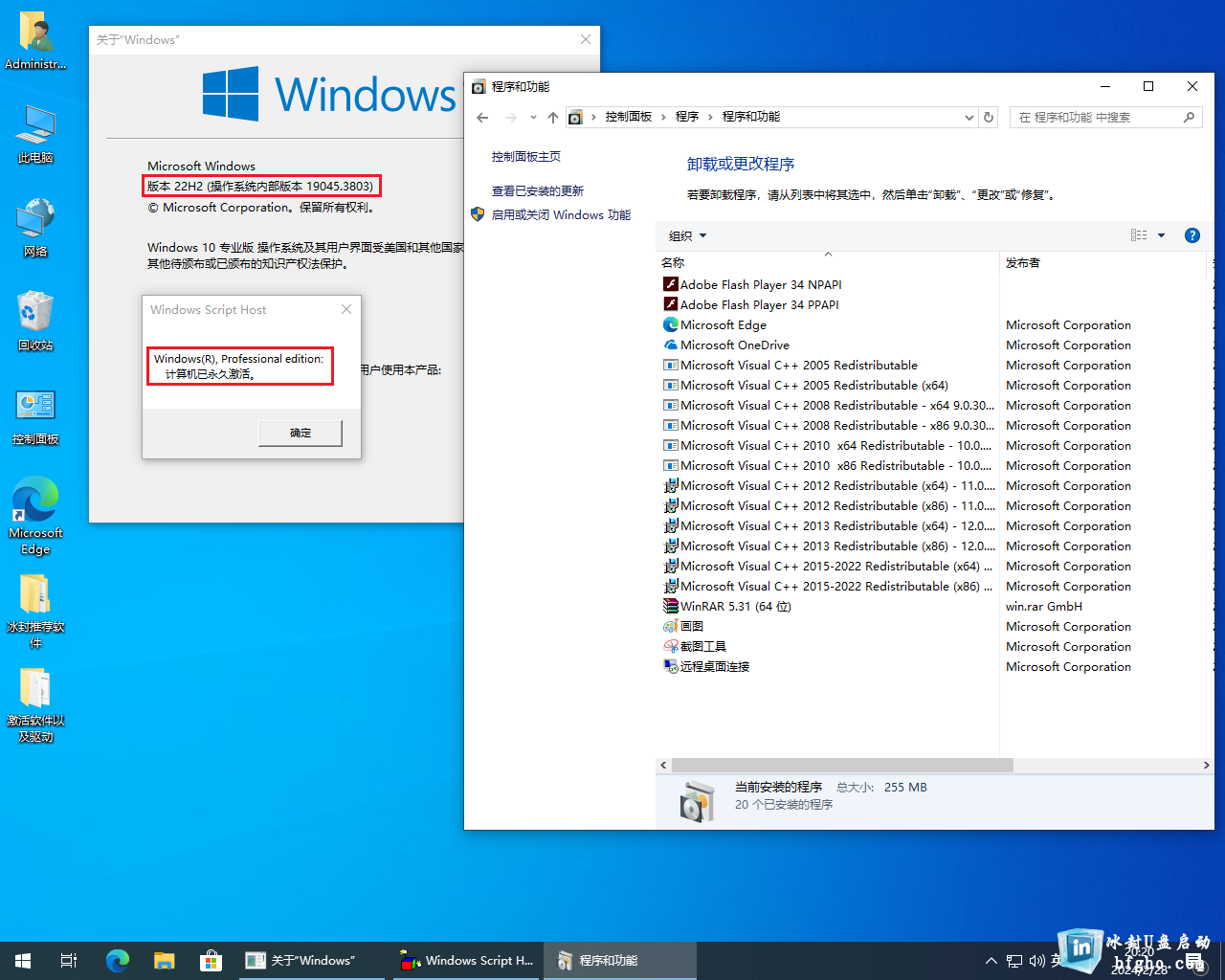Open 查看已安装的更新 link
This screenshot has width=1225, height=980.
537,191
